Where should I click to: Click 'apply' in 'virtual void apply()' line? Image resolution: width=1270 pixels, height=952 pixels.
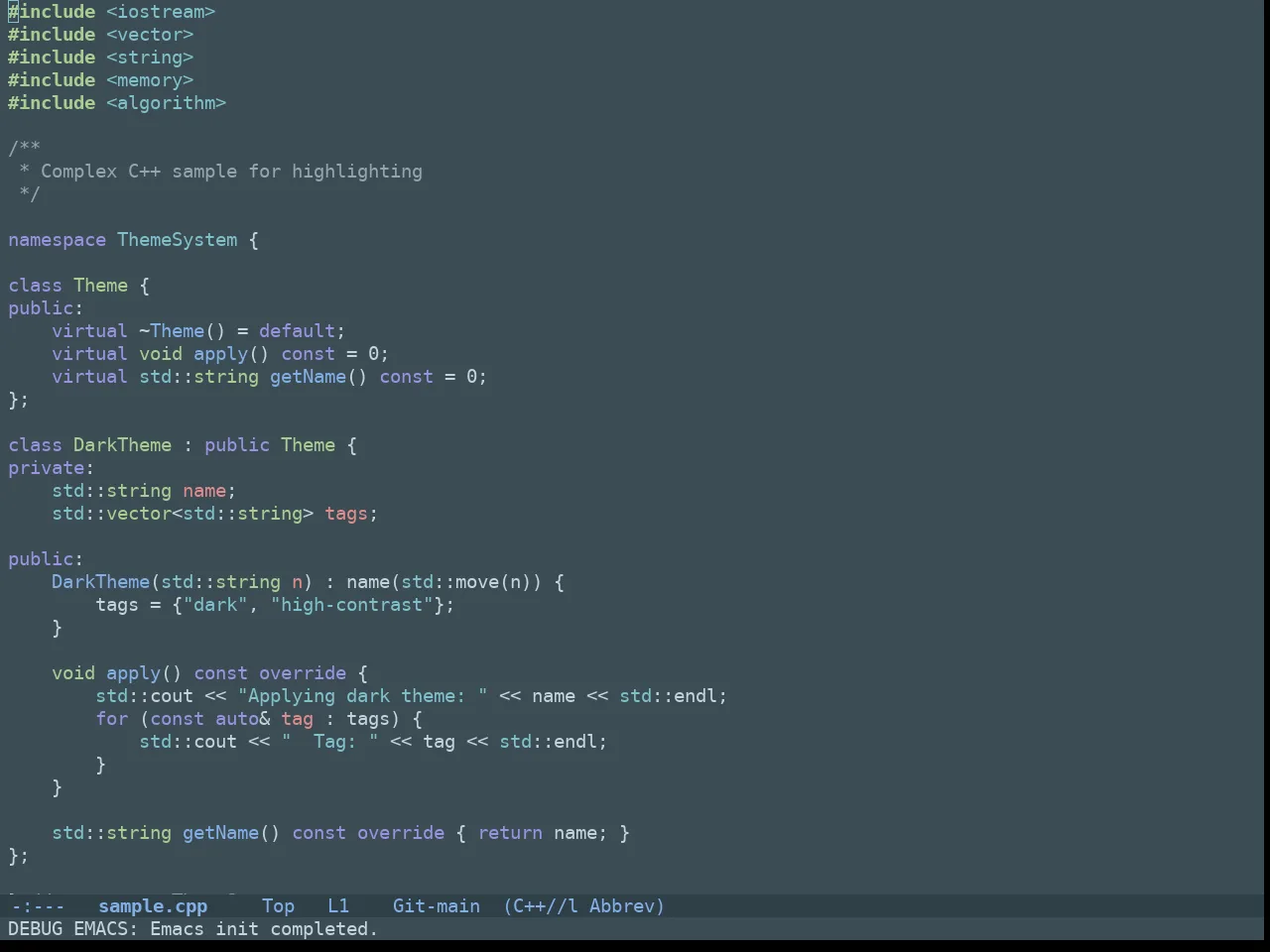pyautogui.click(x=220, y=354)
